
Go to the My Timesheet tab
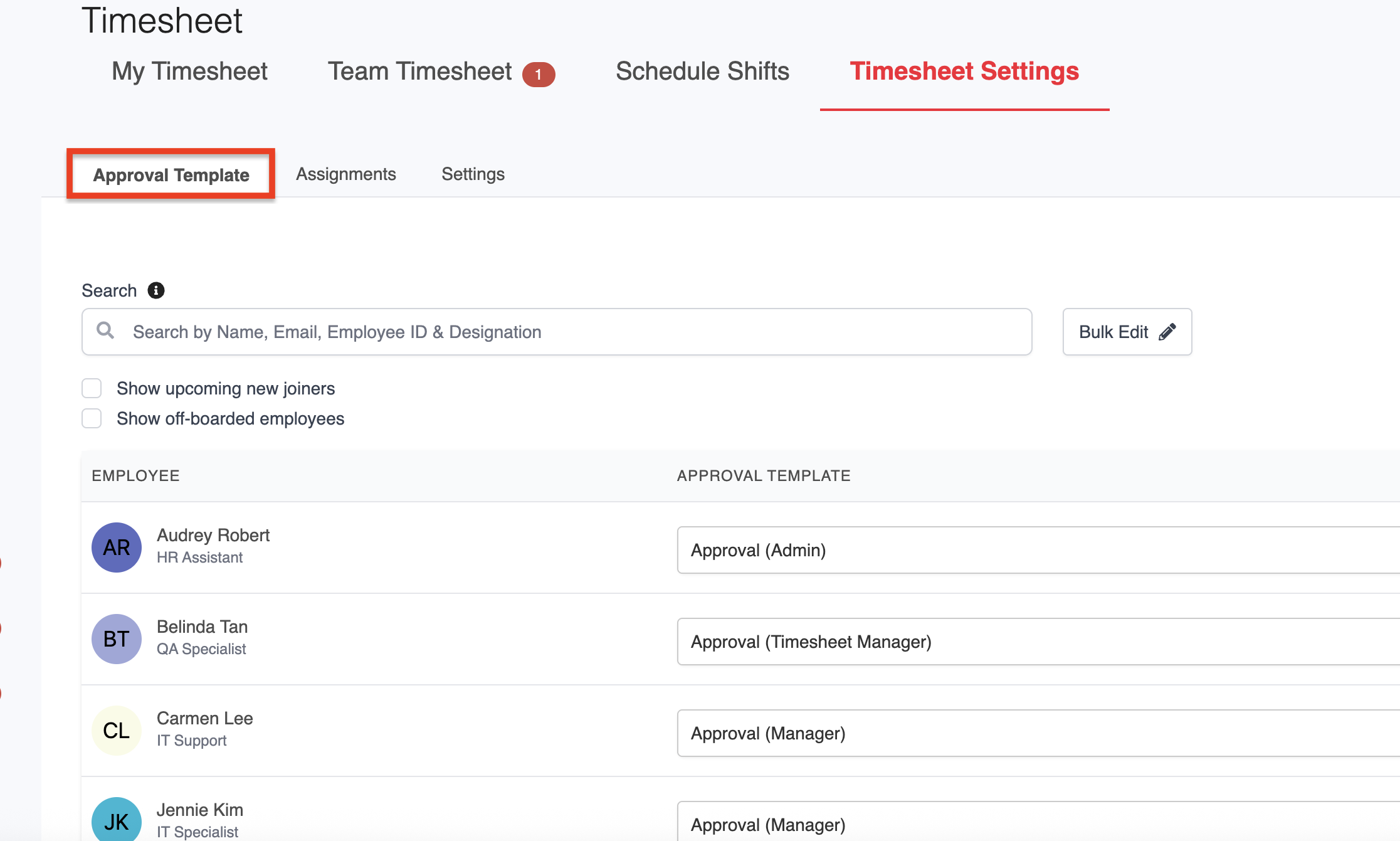point(189,71)
